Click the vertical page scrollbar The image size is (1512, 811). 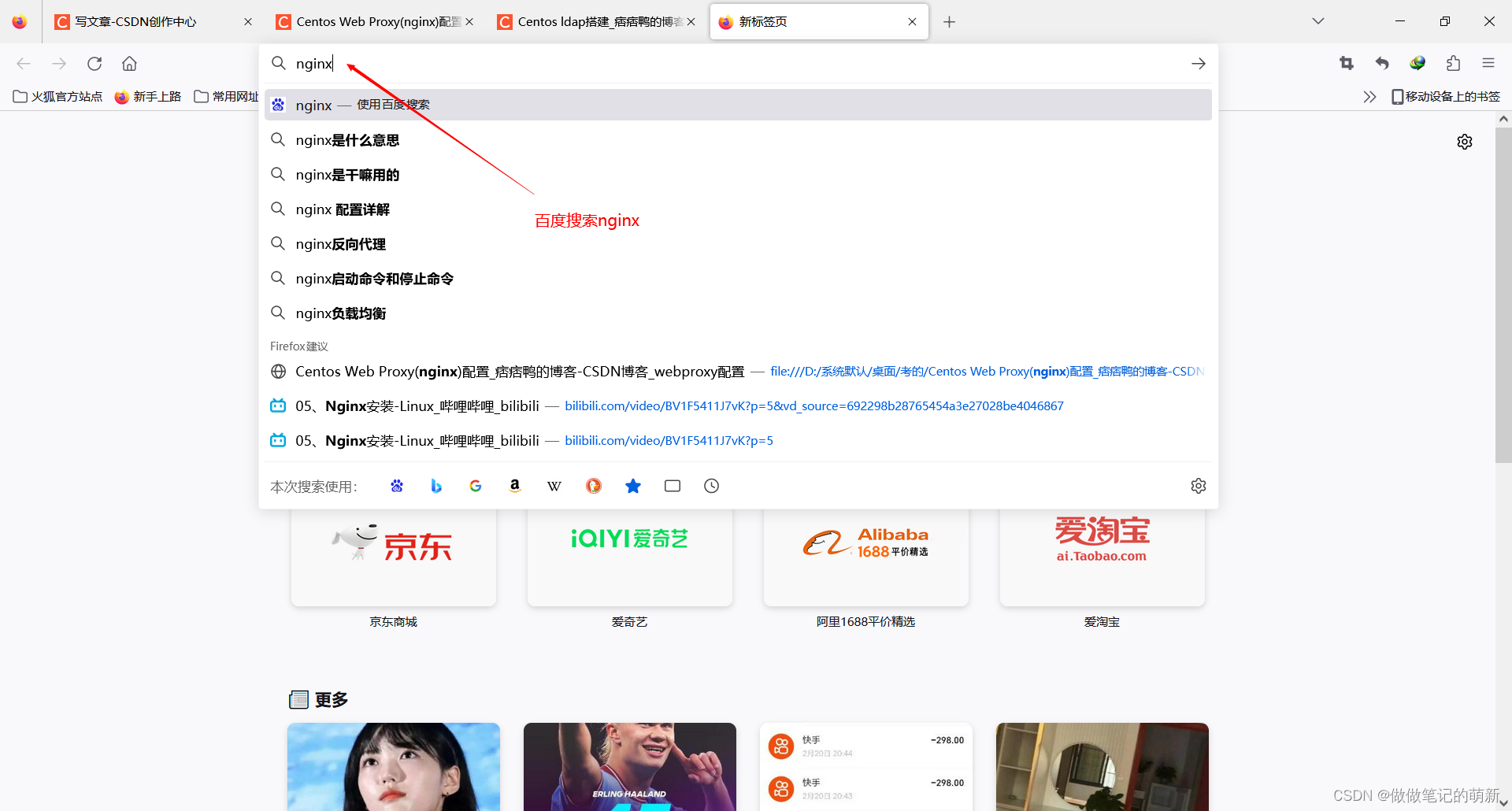(x=1503, y=295)
